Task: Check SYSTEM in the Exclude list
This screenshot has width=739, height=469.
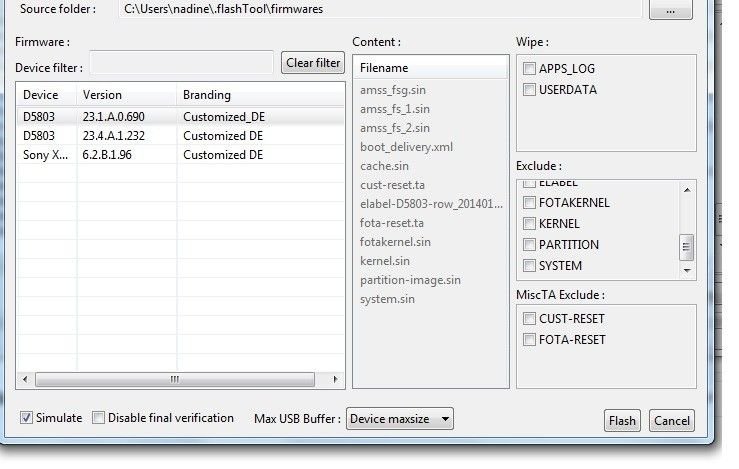Action: (529, 266)
